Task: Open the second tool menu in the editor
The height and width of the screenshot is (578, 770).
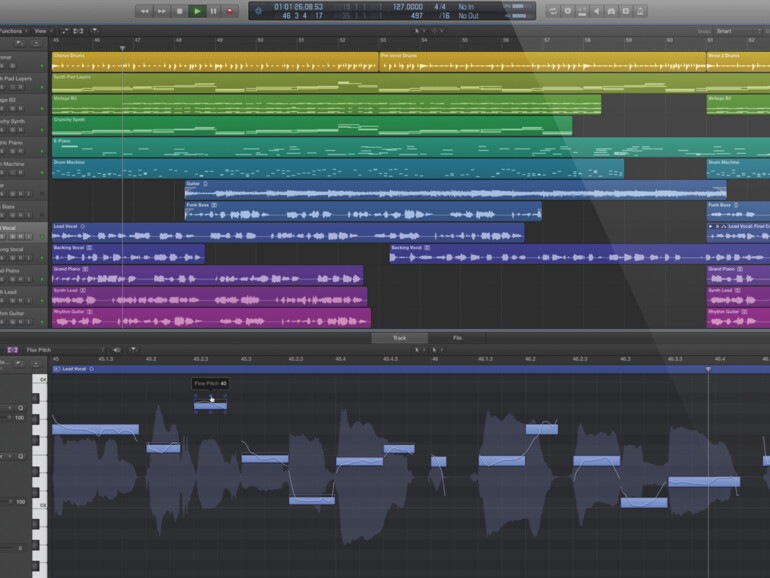Action: [436, 350]
